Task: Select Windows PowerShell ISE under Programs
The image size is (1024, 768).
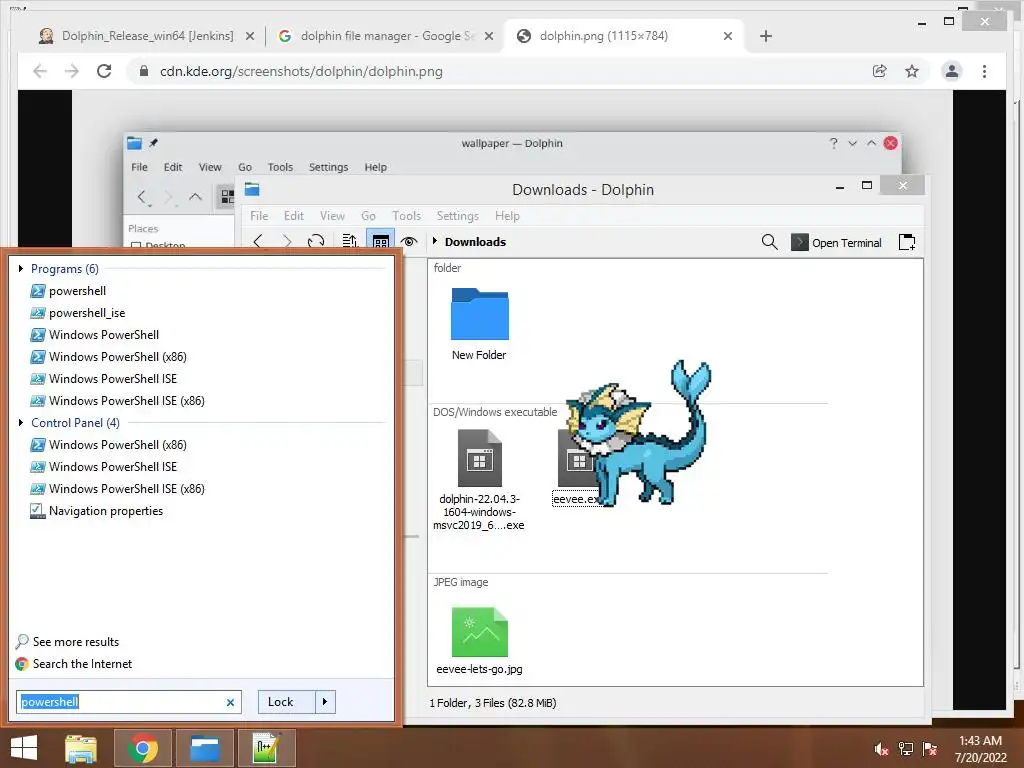Action: [104, 379]
